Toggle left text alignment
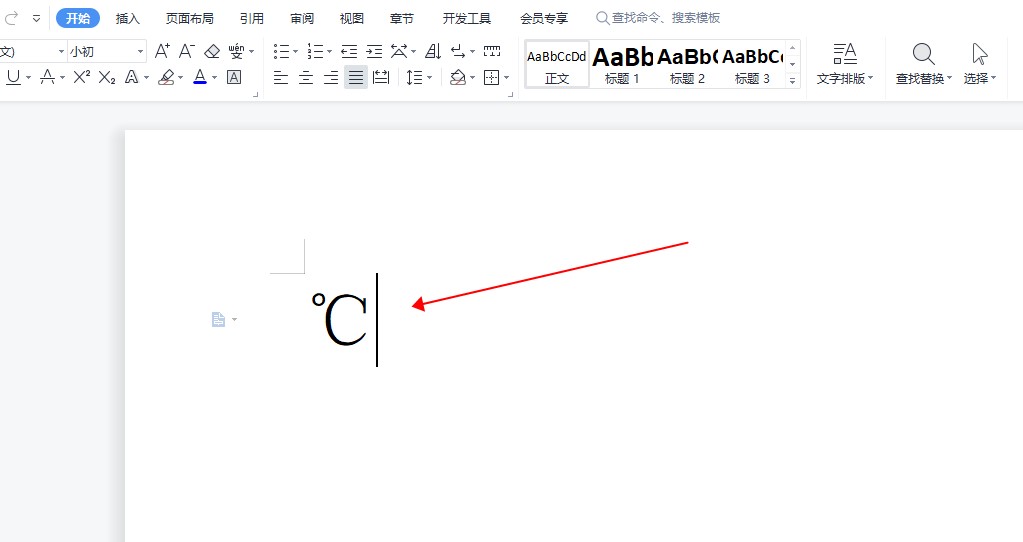 tap(281, 77)
